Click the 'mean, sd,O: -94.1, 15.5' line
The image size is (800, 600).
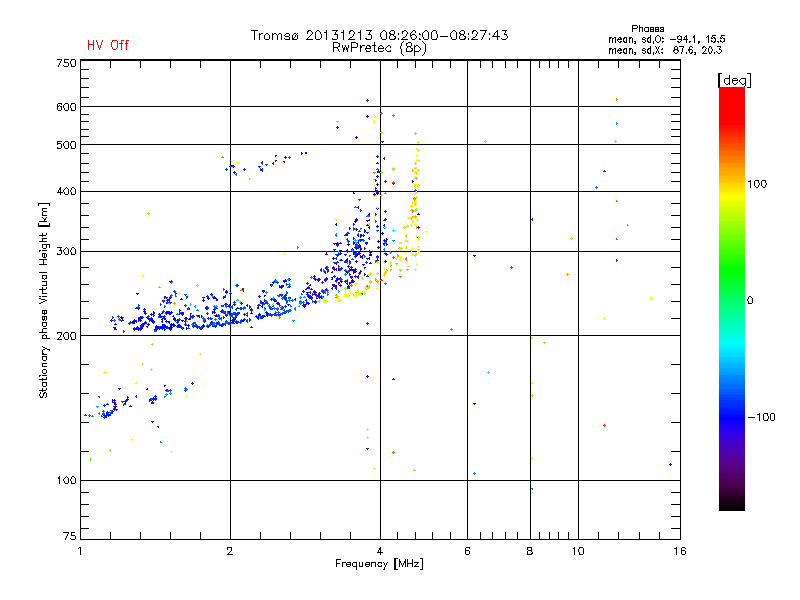coord(667,39)
